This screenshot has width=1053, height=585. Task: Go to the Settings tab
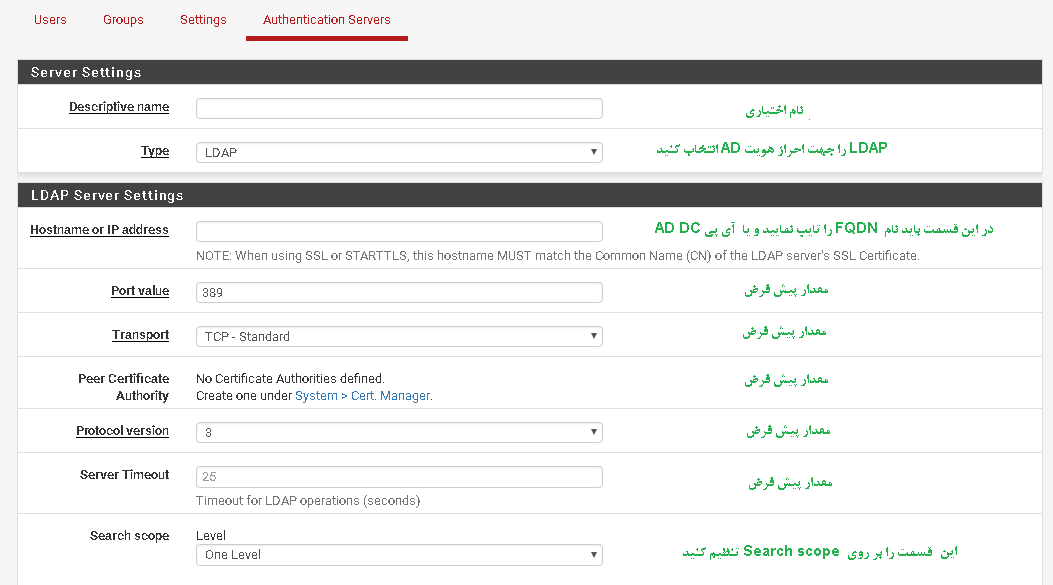click(203, 20)
